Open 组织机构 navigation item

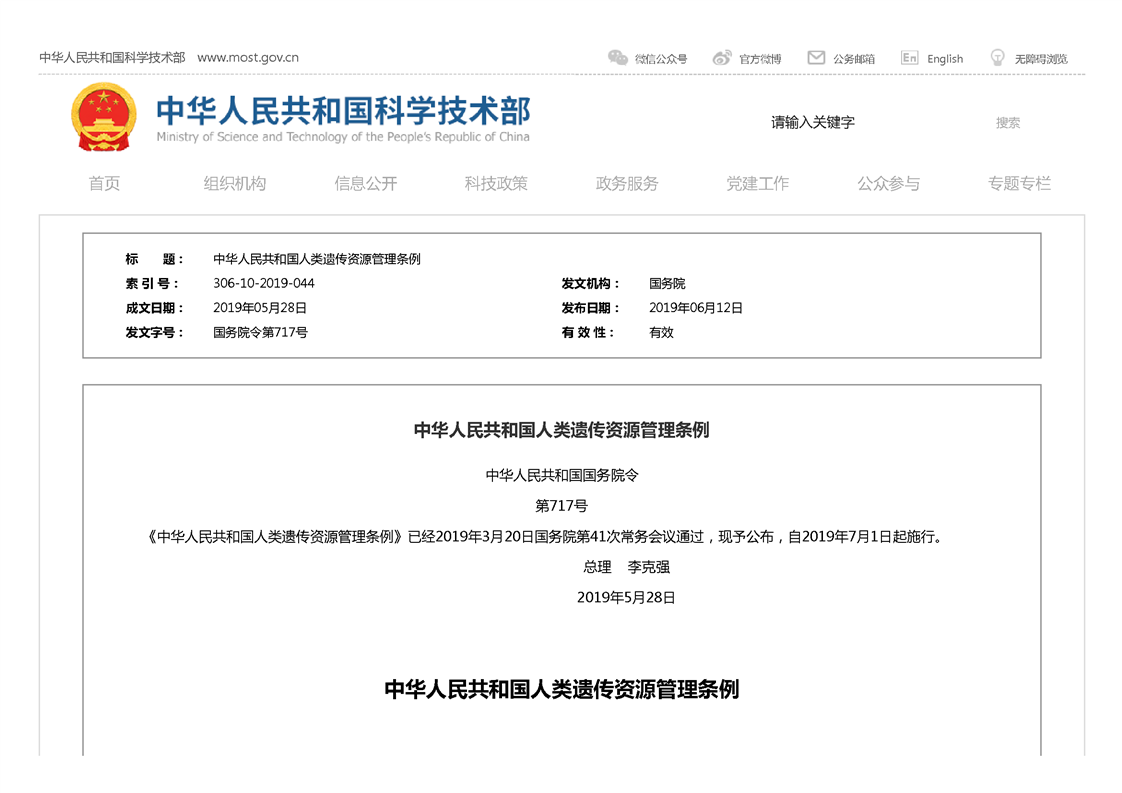pos(235,183)
